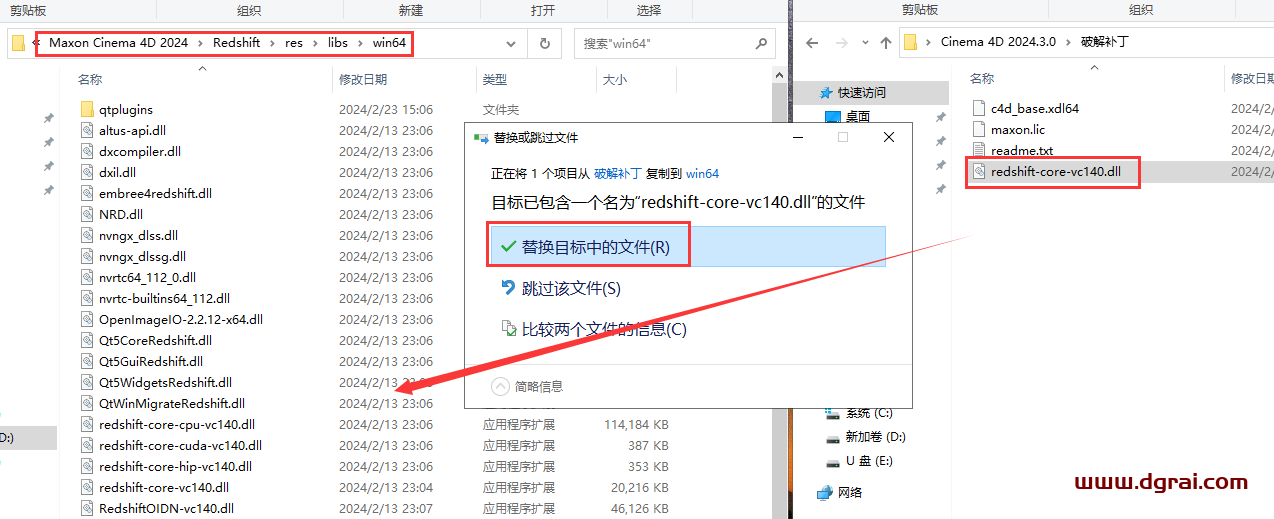Click the qtplugins folder icon

[x=86, y=109]
